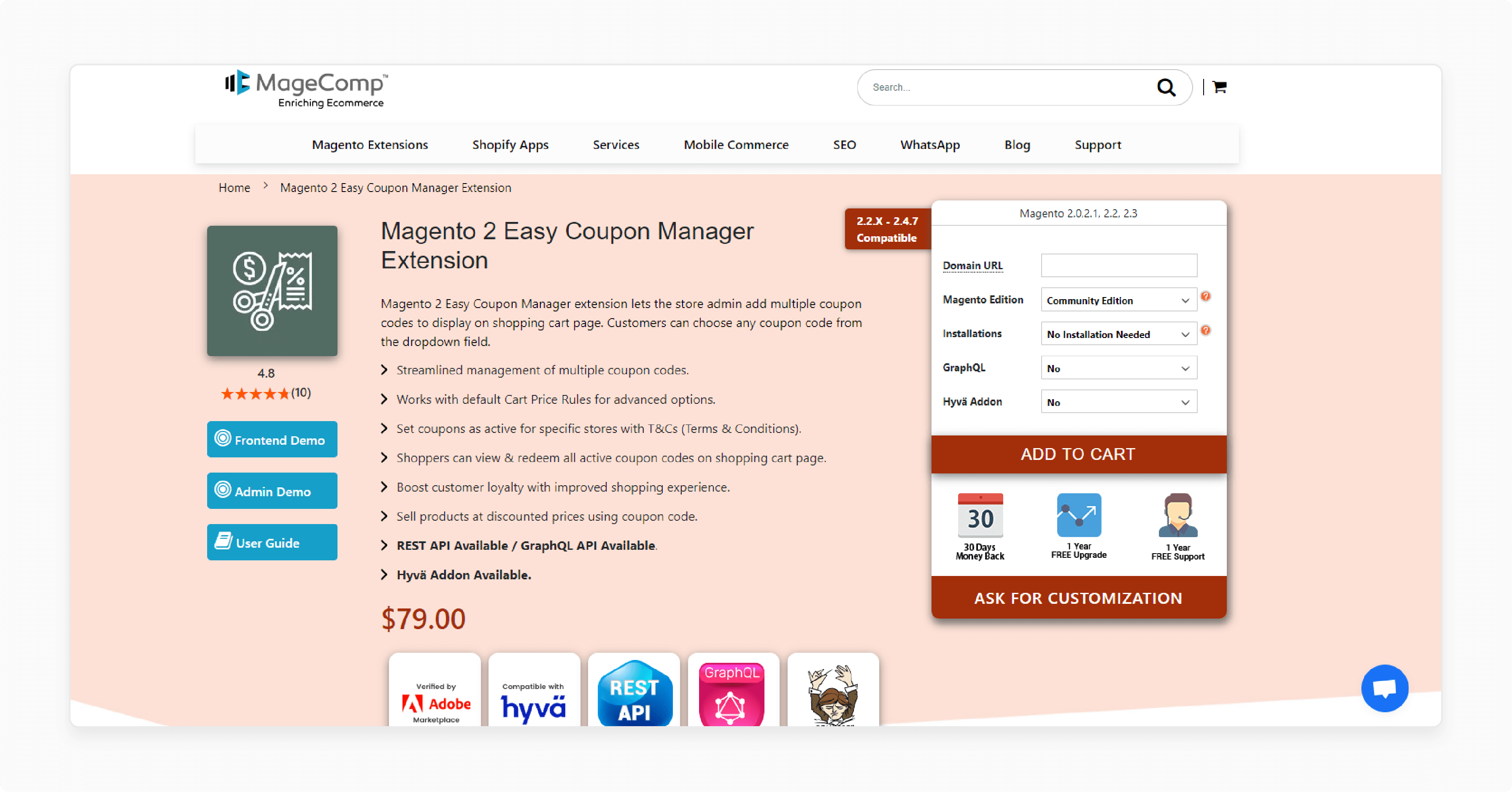The width and height of the screenshot is (1512, 792).
Task: Click the 'Hyvä Addon Available.' bullet
Action: [463, 576]
